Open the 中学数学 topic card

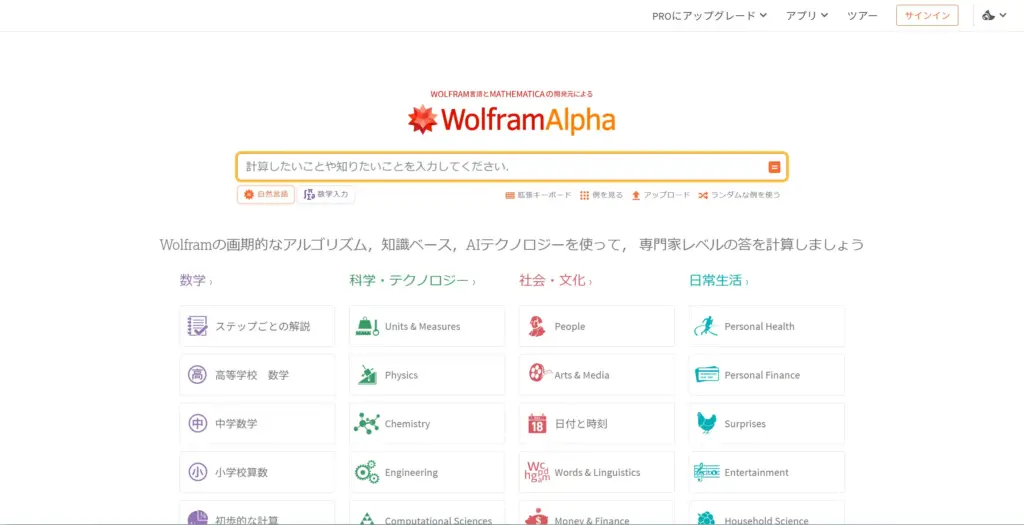click(257, 423)
